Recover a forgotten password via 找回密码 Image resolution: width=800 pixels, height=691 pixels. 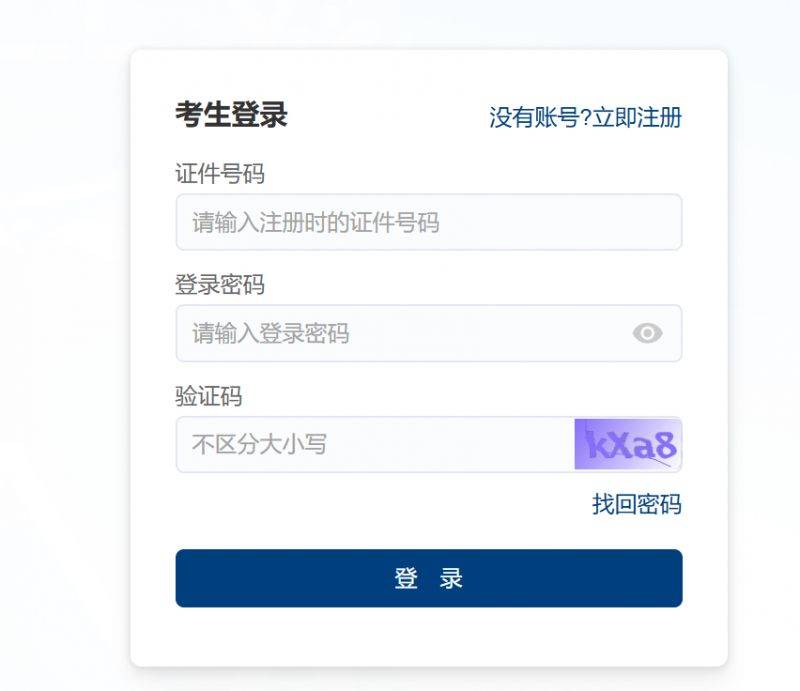pyautogui.click(x=636, y=505)
